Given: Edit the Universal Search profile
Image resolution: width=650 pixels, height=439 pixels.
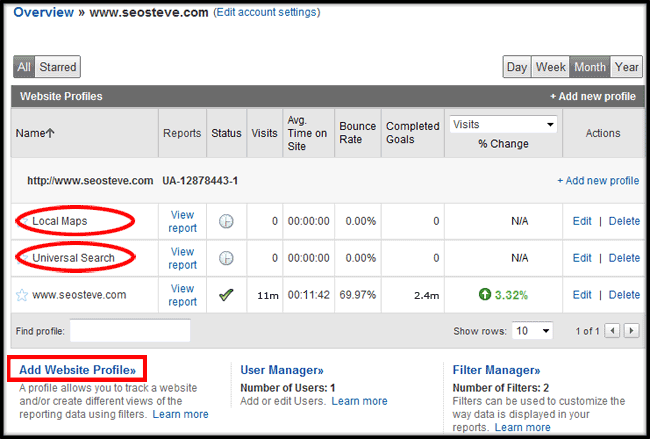Looking at the screenshot, I should point(582,258).
